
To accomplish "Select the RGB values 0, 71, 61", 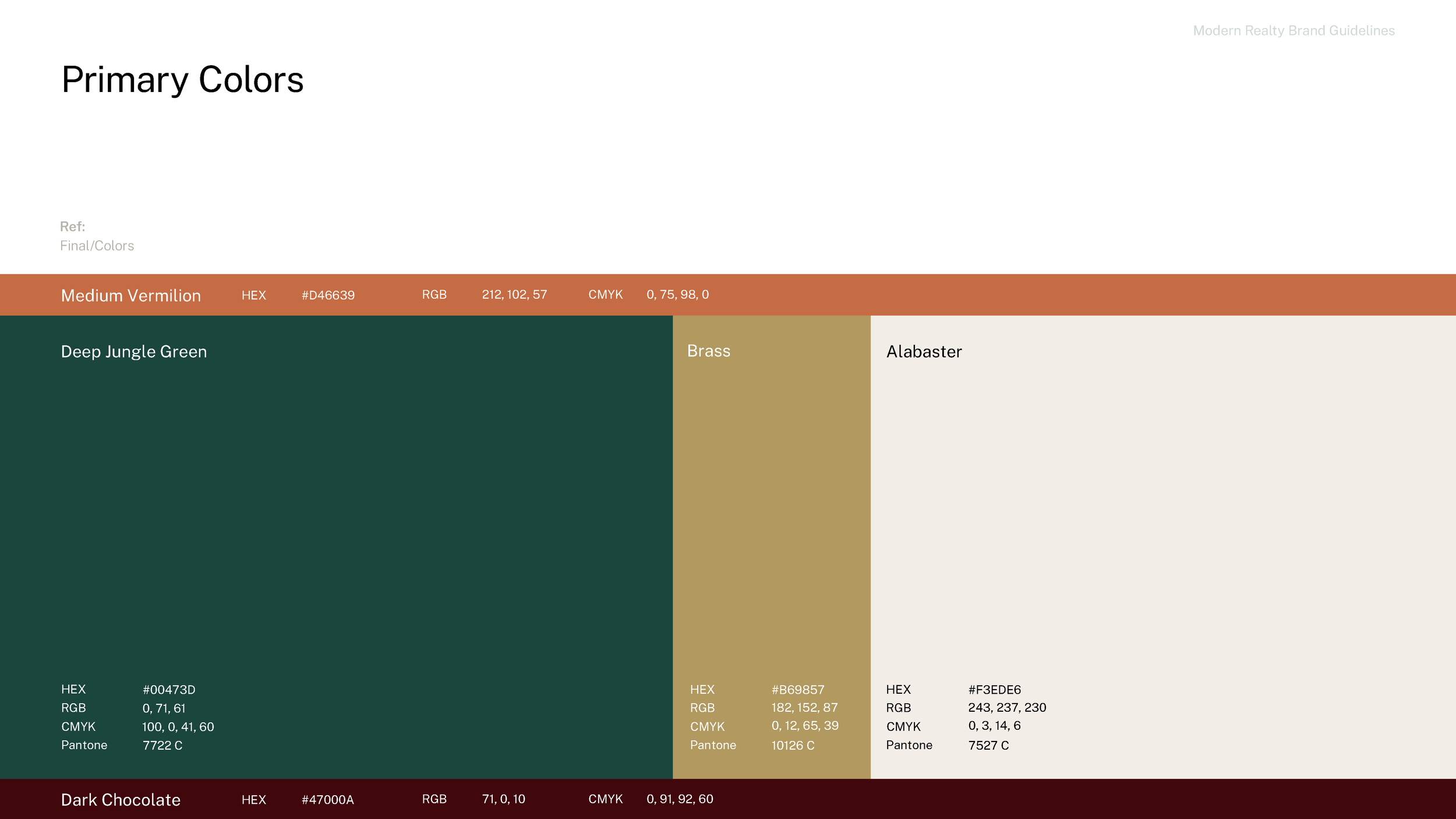I will pyautogui.click(x=164, y=708).
